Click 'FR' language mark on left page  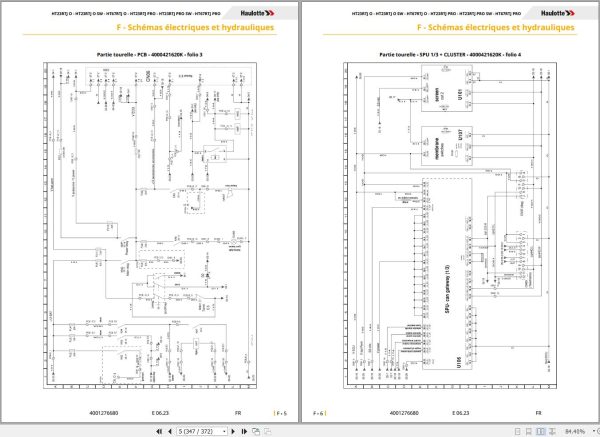(x=238, y=413)
